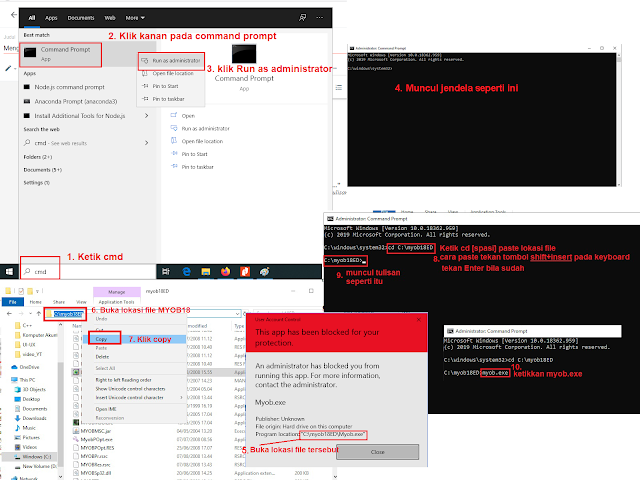
Task: Open the Explorer address bar dropdown arrow
Action: pos(237,313)
